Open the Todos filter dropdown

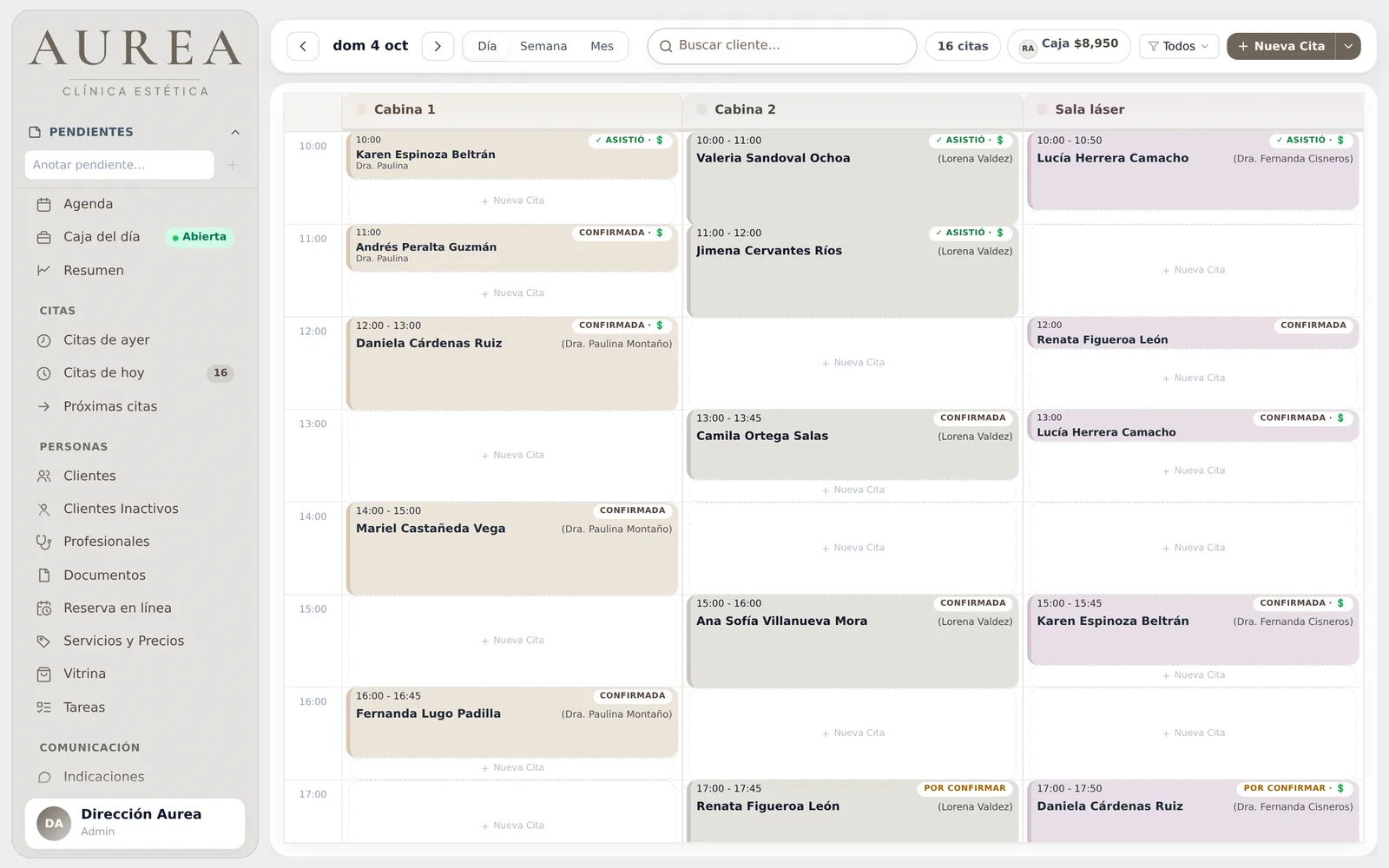click(x=1178, y=46)
